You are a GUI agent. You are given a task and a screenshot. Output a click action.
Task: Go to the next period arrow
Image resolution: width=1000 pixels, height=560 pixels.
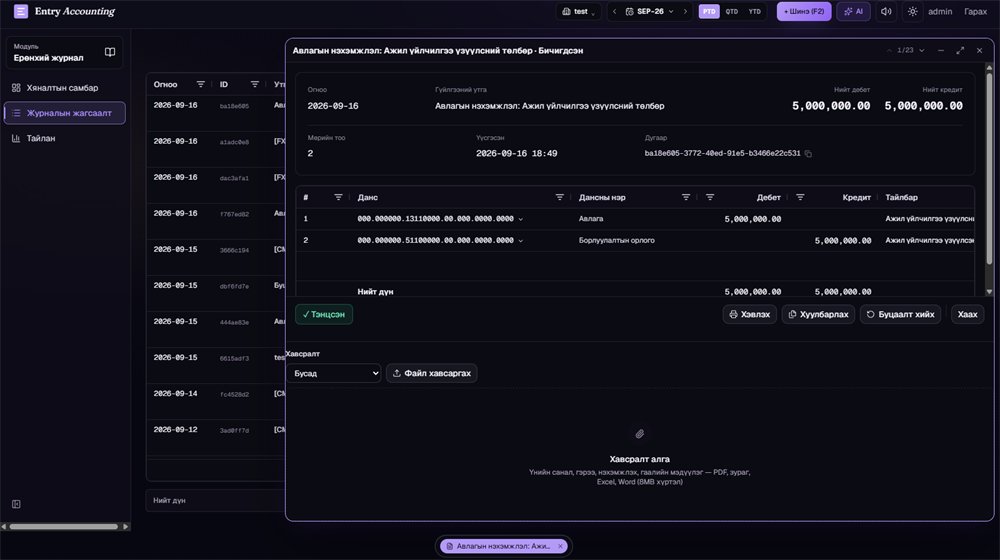pos(685,11)
